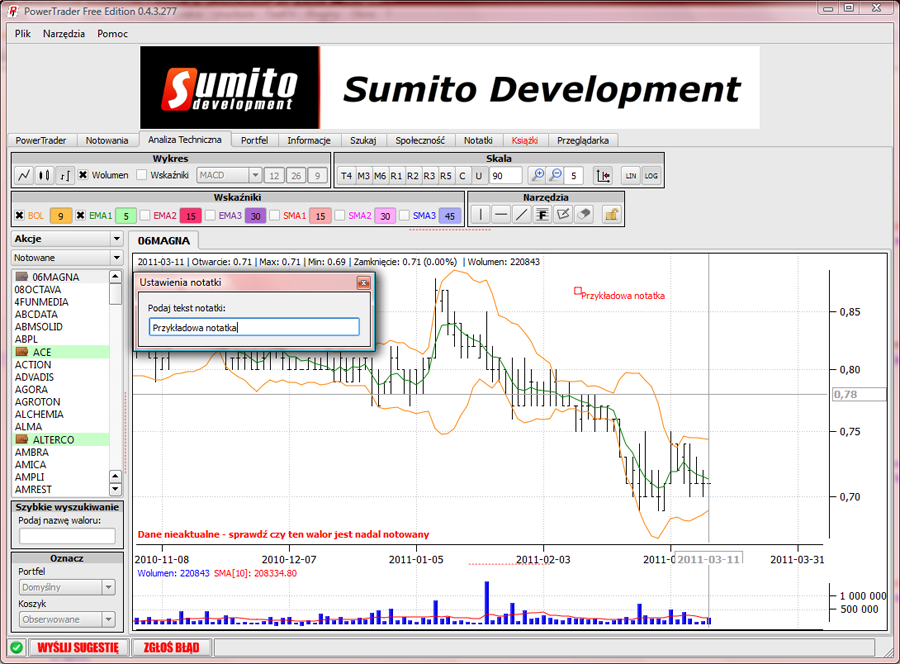Open the Narzędzia menu
Viewport: 900px width, 664px height.
(x=64, y=33)
